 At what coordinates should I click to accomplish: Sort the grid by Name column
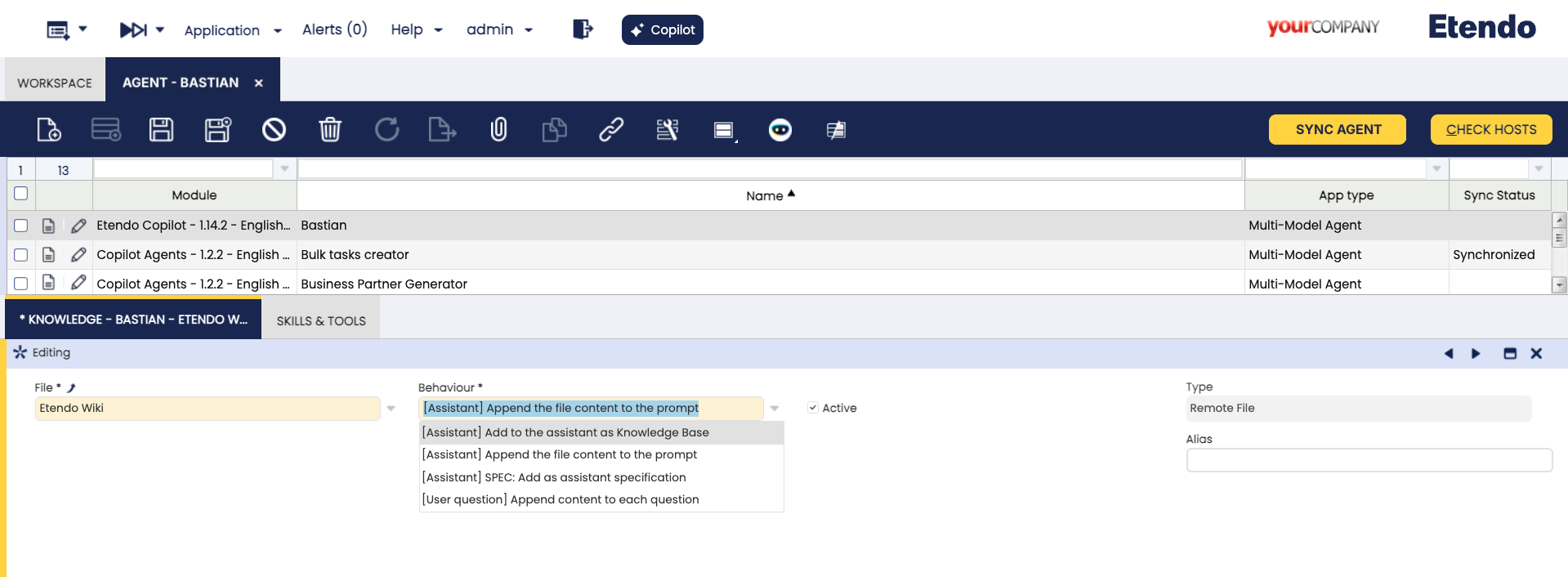[770, 195]
